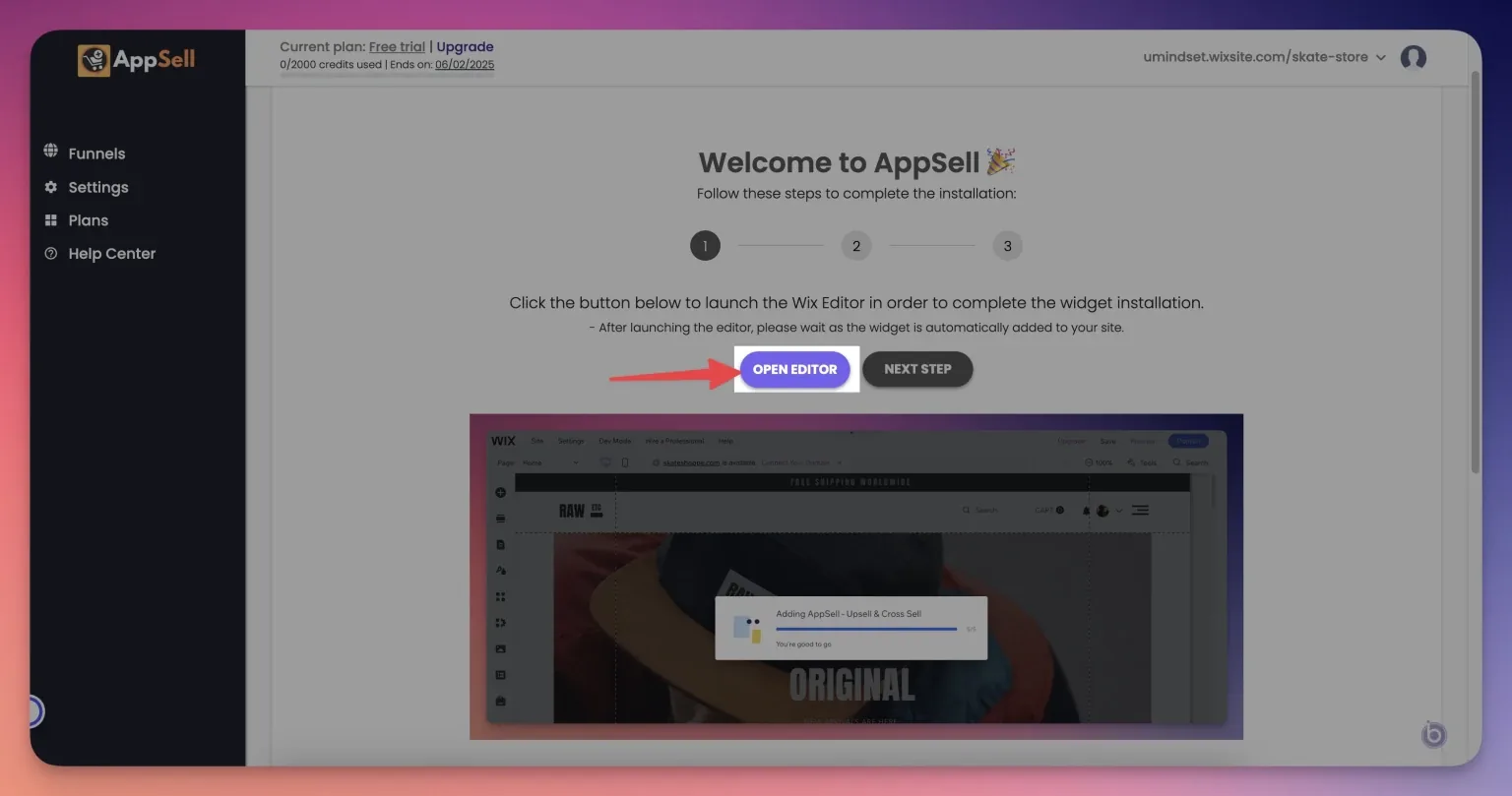Select step 3 in the installation stepper
This screenshot has width=1512, height=796.
[1007, 246]
